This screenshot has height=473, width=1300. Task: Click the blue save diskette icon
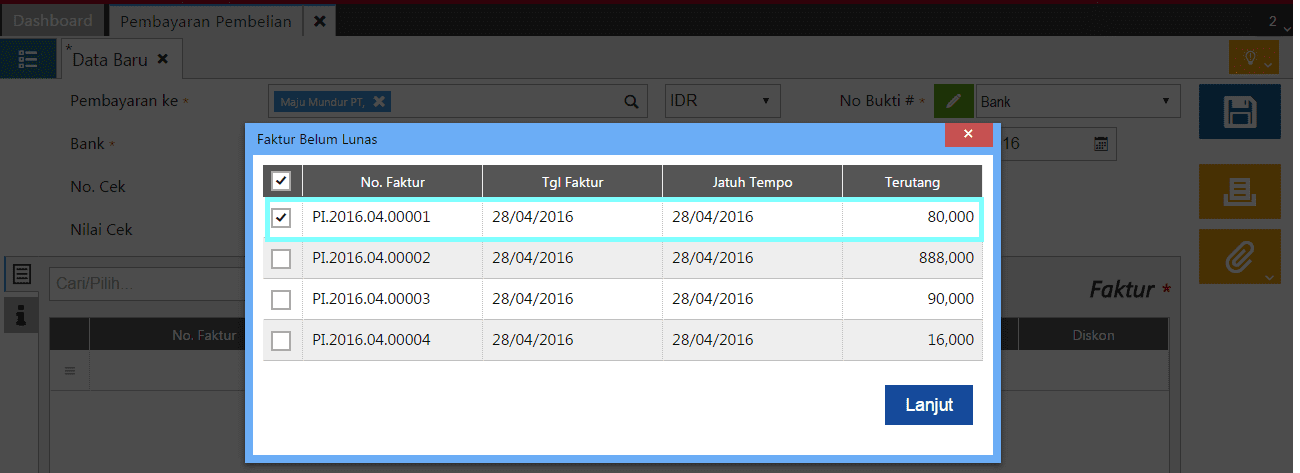[1239, 111]
